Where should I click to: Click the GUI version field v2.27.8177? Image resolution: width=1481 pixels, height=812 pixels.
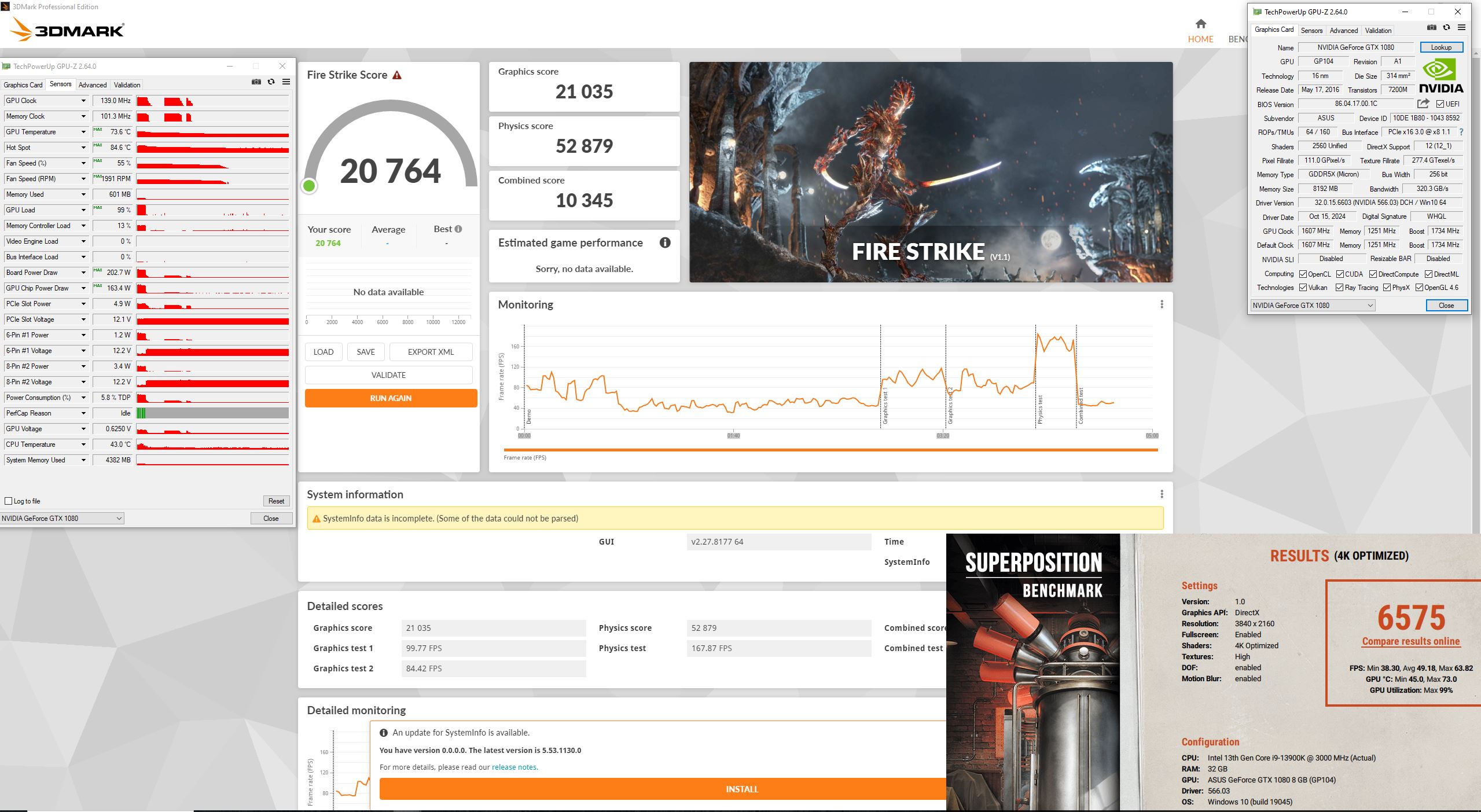coord(779,542)
